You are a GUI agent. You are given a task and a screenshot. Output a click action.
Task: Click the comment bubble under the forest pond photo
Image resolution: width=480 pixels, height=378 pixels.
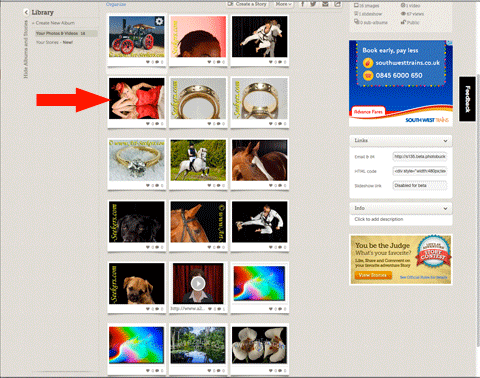pyautogui.click(x=219, y=370)
